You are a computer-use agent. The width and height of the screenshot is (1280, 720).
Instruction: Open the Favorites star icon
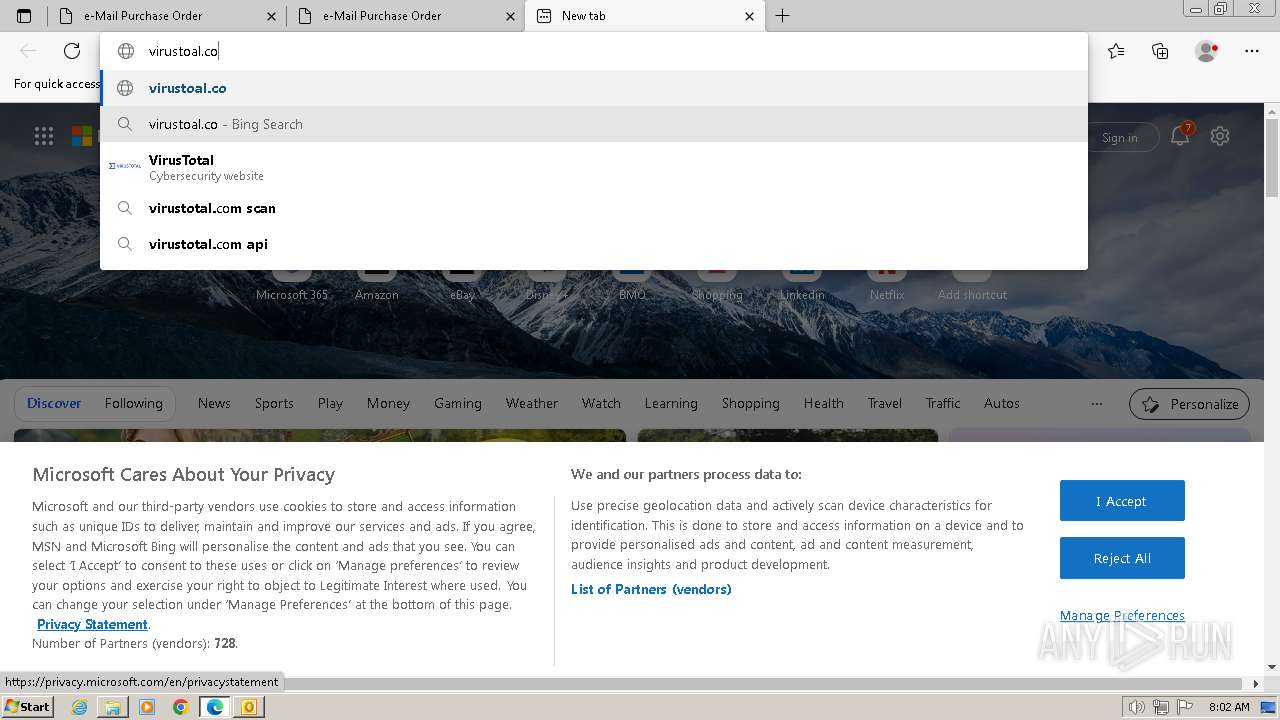(1116, 51)
